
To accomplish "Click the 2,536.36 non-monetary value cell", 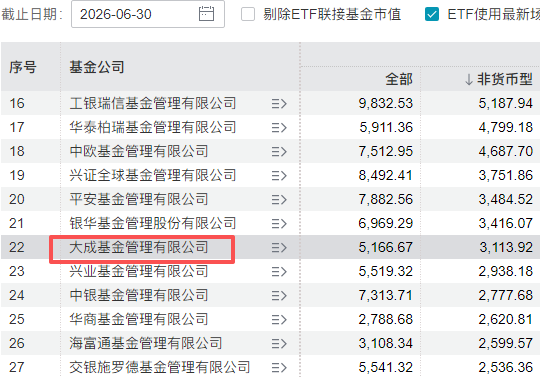I will point(506,367).
